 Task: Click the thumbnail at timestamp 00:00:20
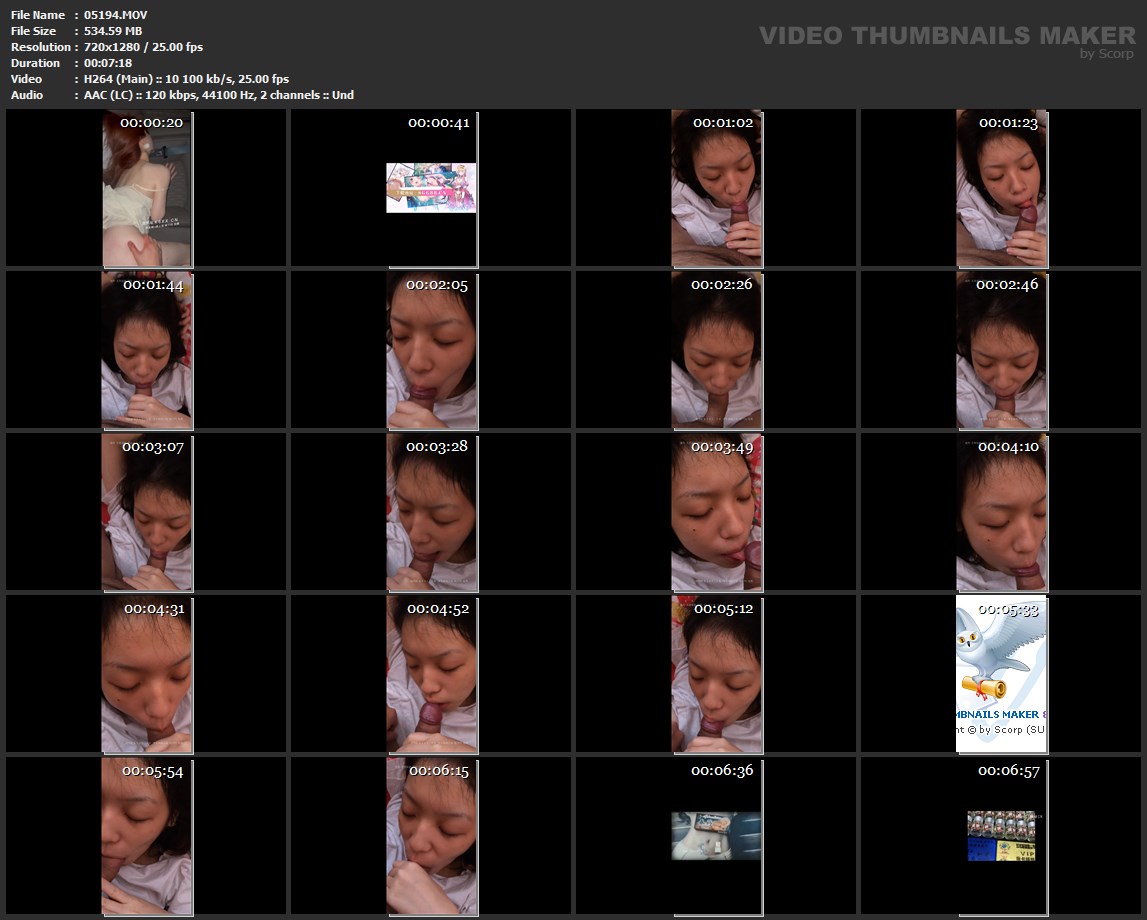[147, 190]
